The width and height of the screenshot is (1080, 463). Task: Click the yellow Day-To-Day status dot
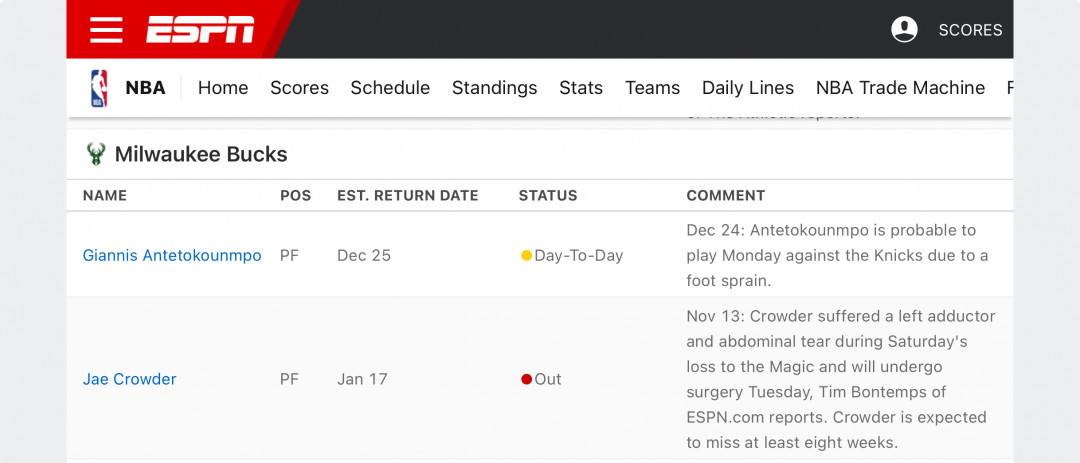pyautogui.click(x=526, y=256)
